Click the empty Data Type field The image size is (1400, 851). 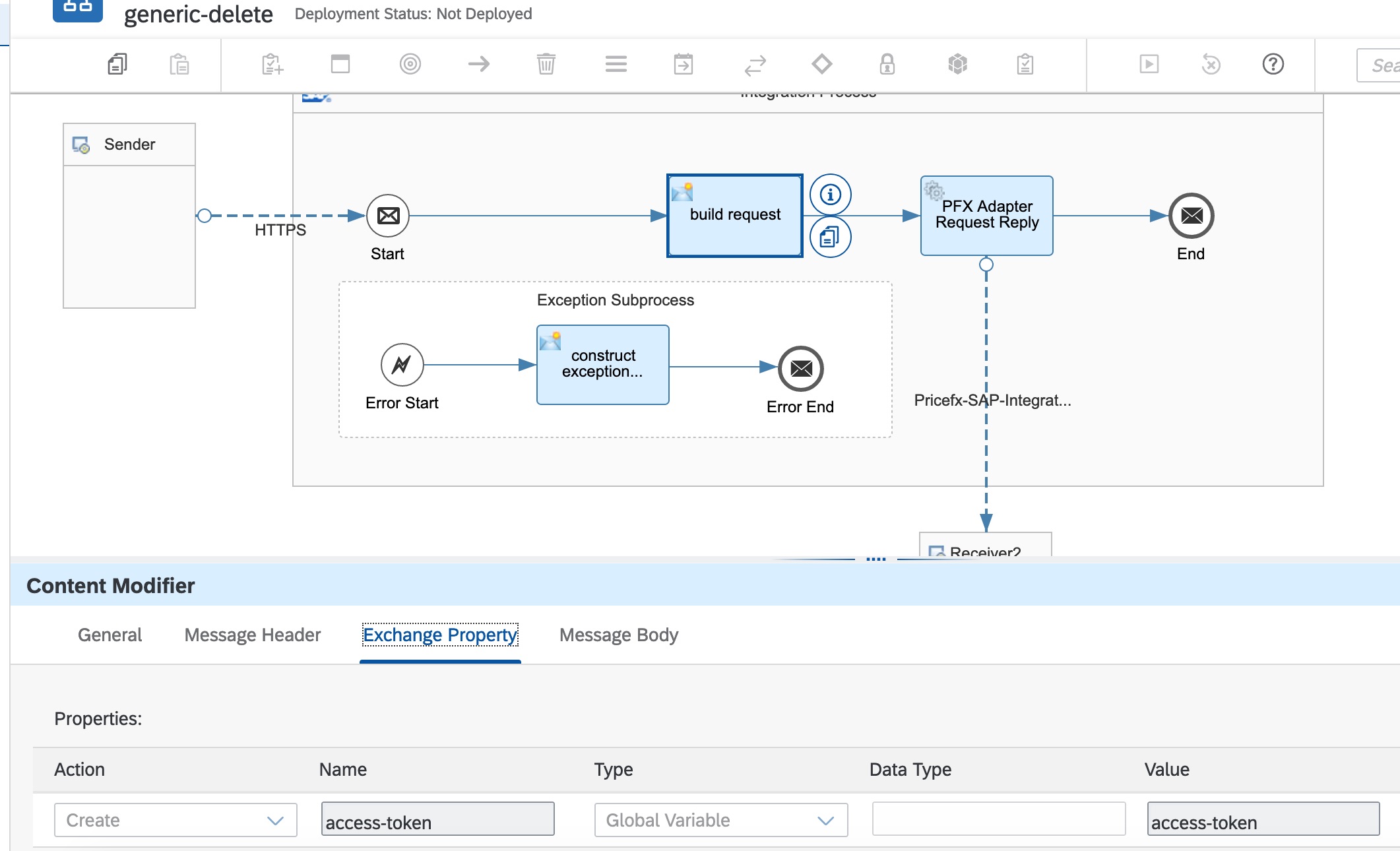[x=998, y=820]
